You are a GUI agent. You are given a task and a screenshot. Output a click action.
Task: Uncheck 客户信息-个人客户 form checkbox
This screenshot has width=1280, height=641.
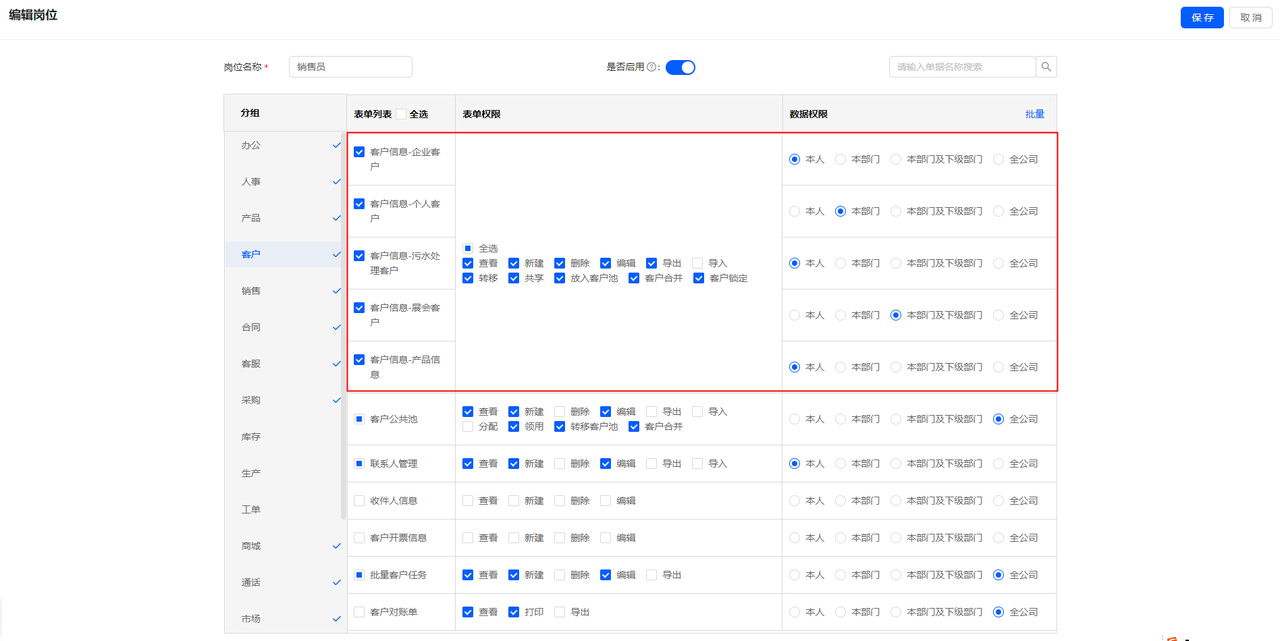click(x=359, y=204)
